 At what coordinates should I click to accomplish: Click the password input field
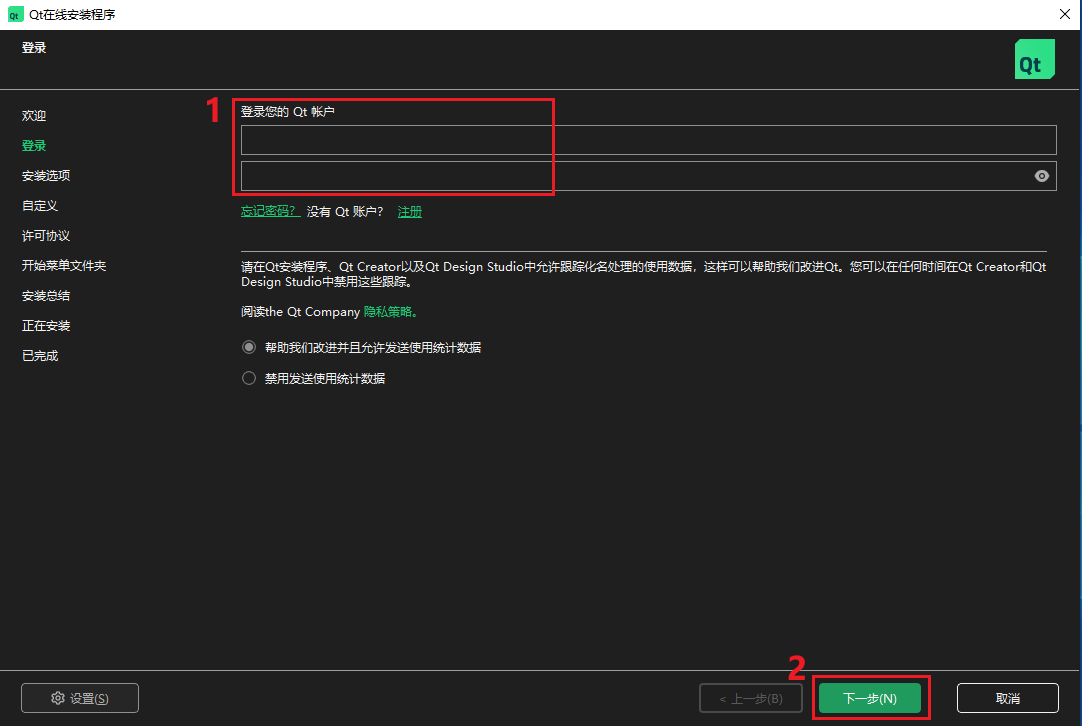pyautogui.click(x=648, y=176)
